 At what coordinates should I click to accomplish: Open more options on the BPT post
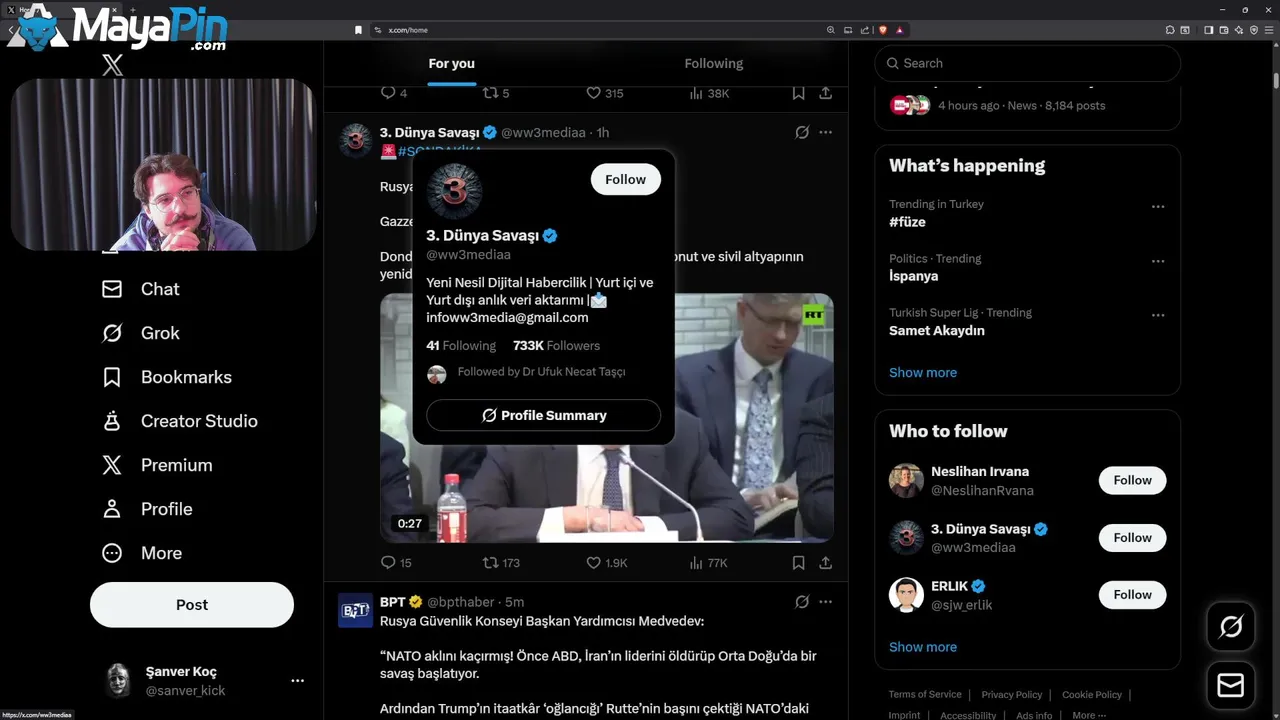(826, 602)
